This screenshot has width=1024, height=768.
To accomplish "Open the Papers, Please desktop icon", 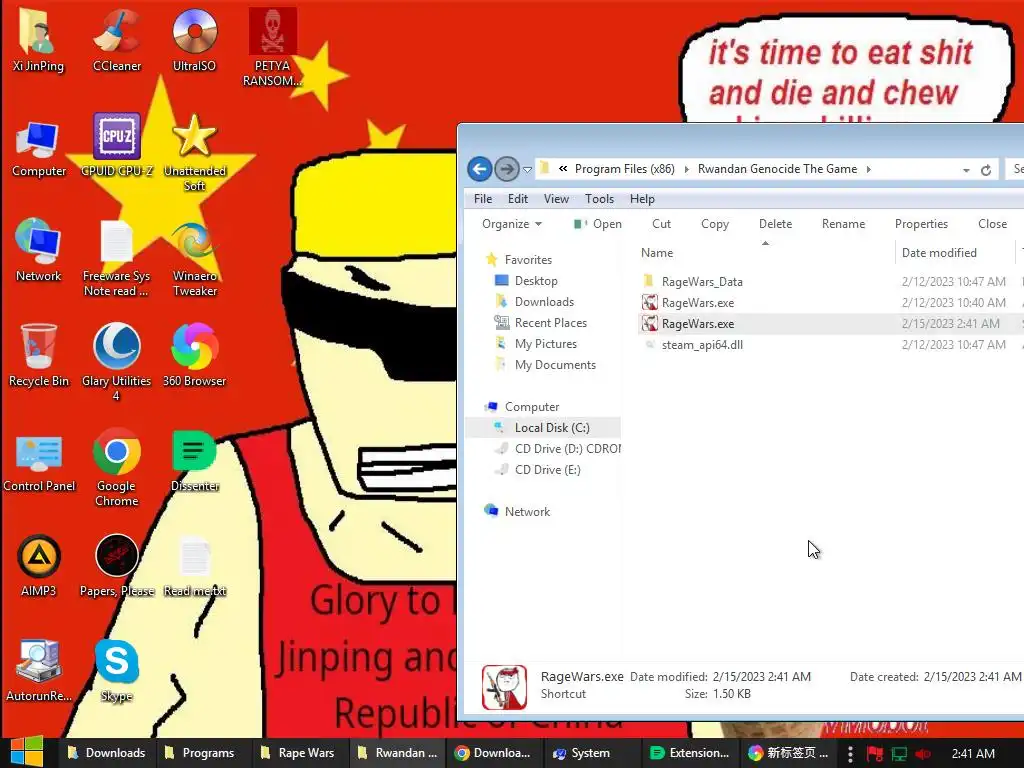I will click(117, 566).
